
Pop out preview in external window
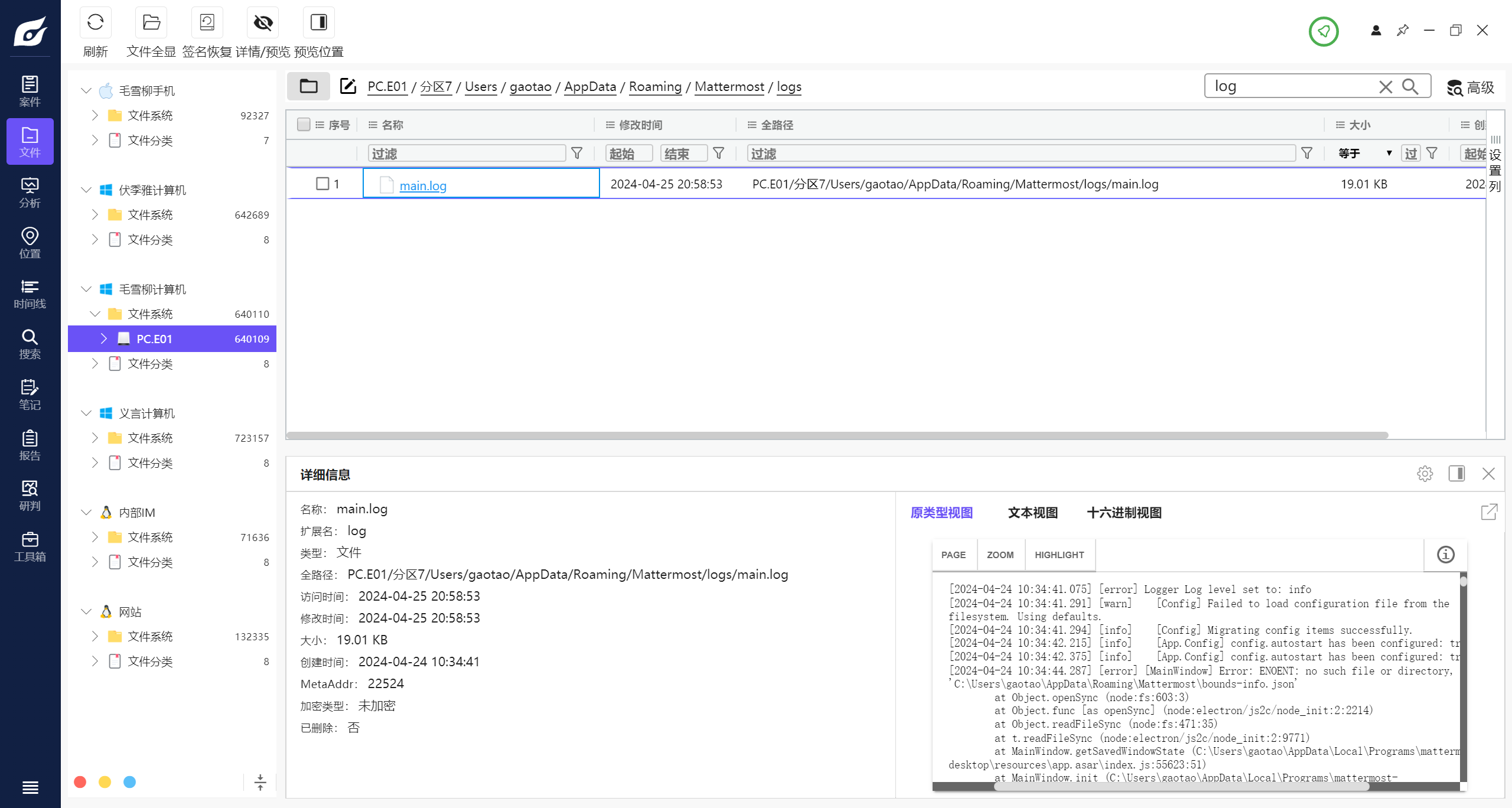click(1489, 512)
